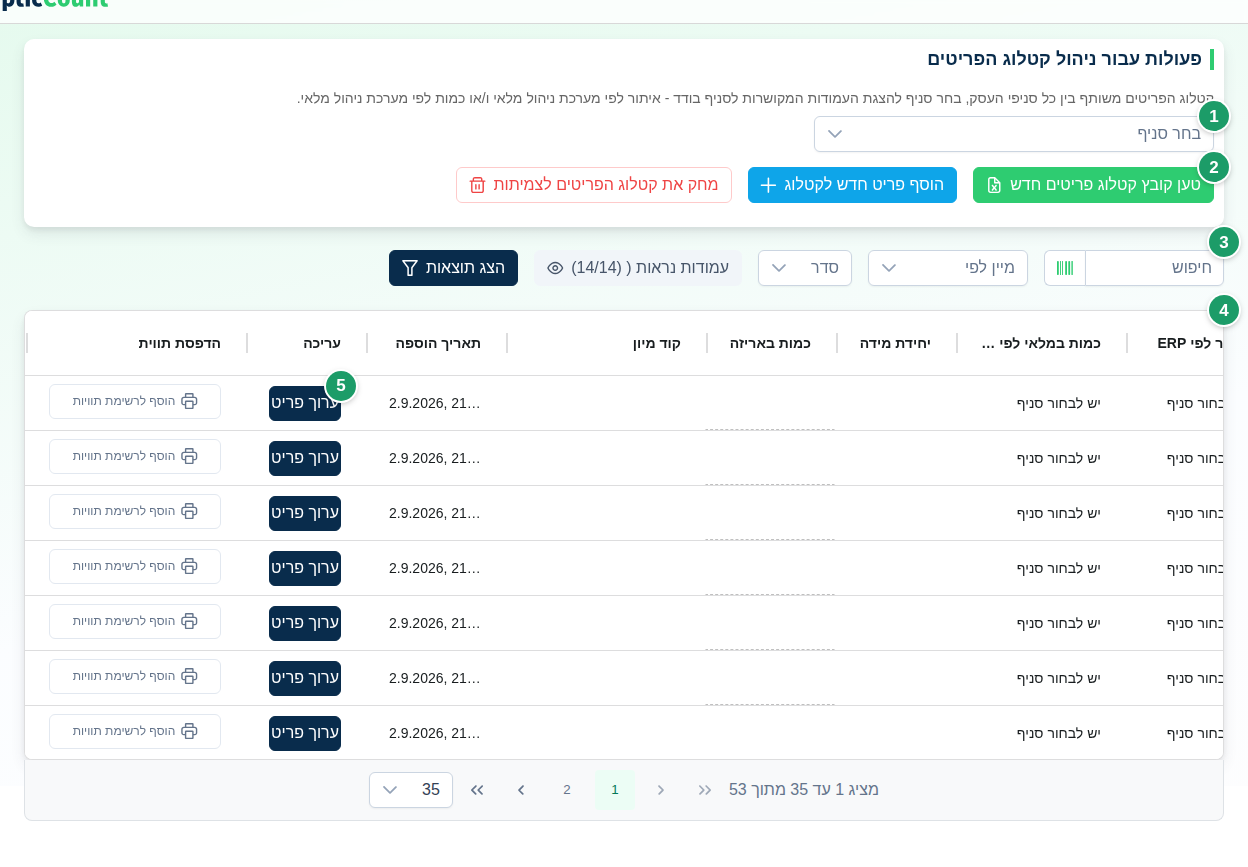1248x867 pixels.
Task: Open the "סדר" order dropdown
Action: (x=805, y=268)
